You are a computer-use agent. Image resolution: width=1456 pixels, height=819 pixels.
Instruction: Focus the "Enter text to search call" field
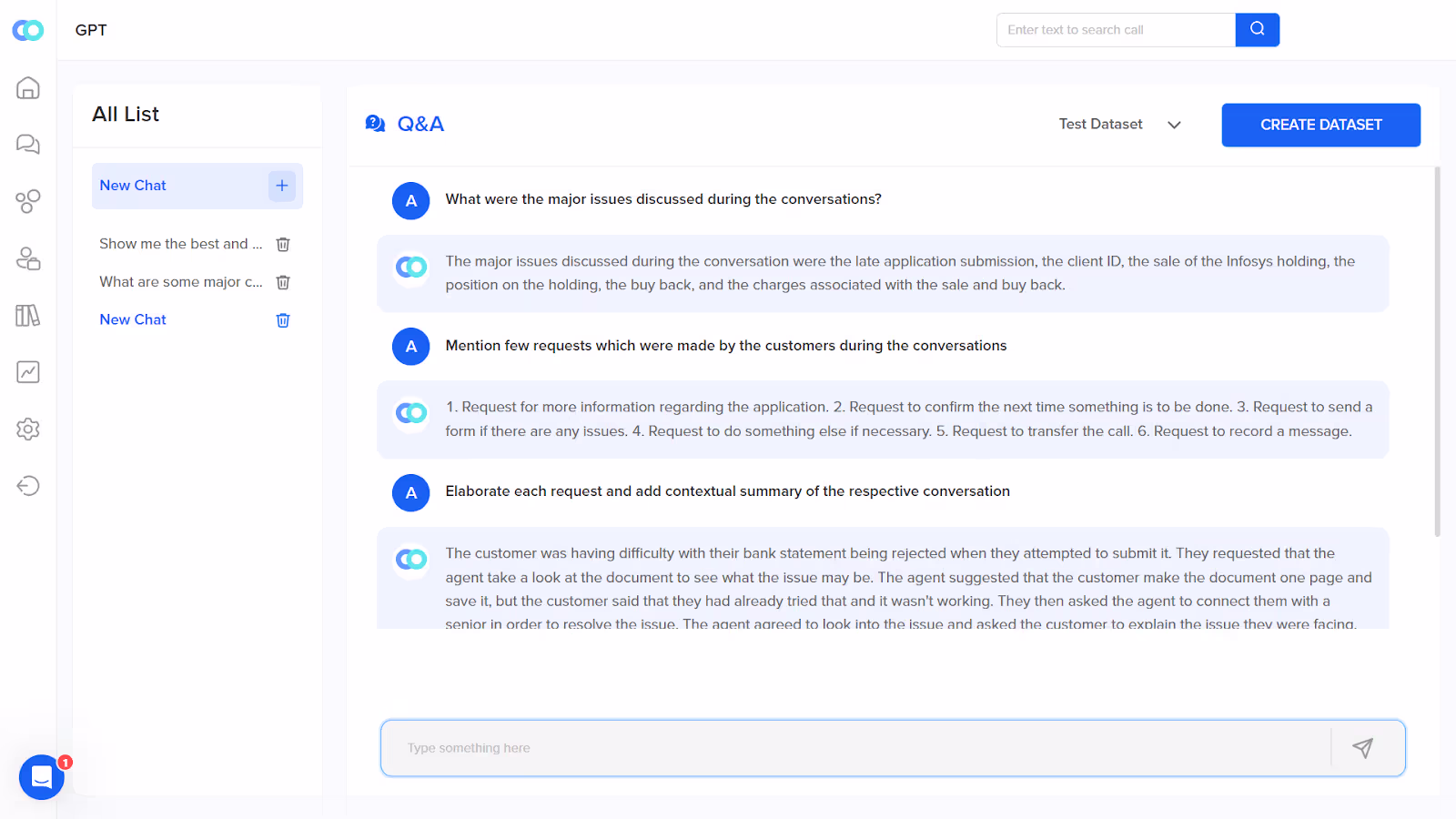click(1116, 30)
